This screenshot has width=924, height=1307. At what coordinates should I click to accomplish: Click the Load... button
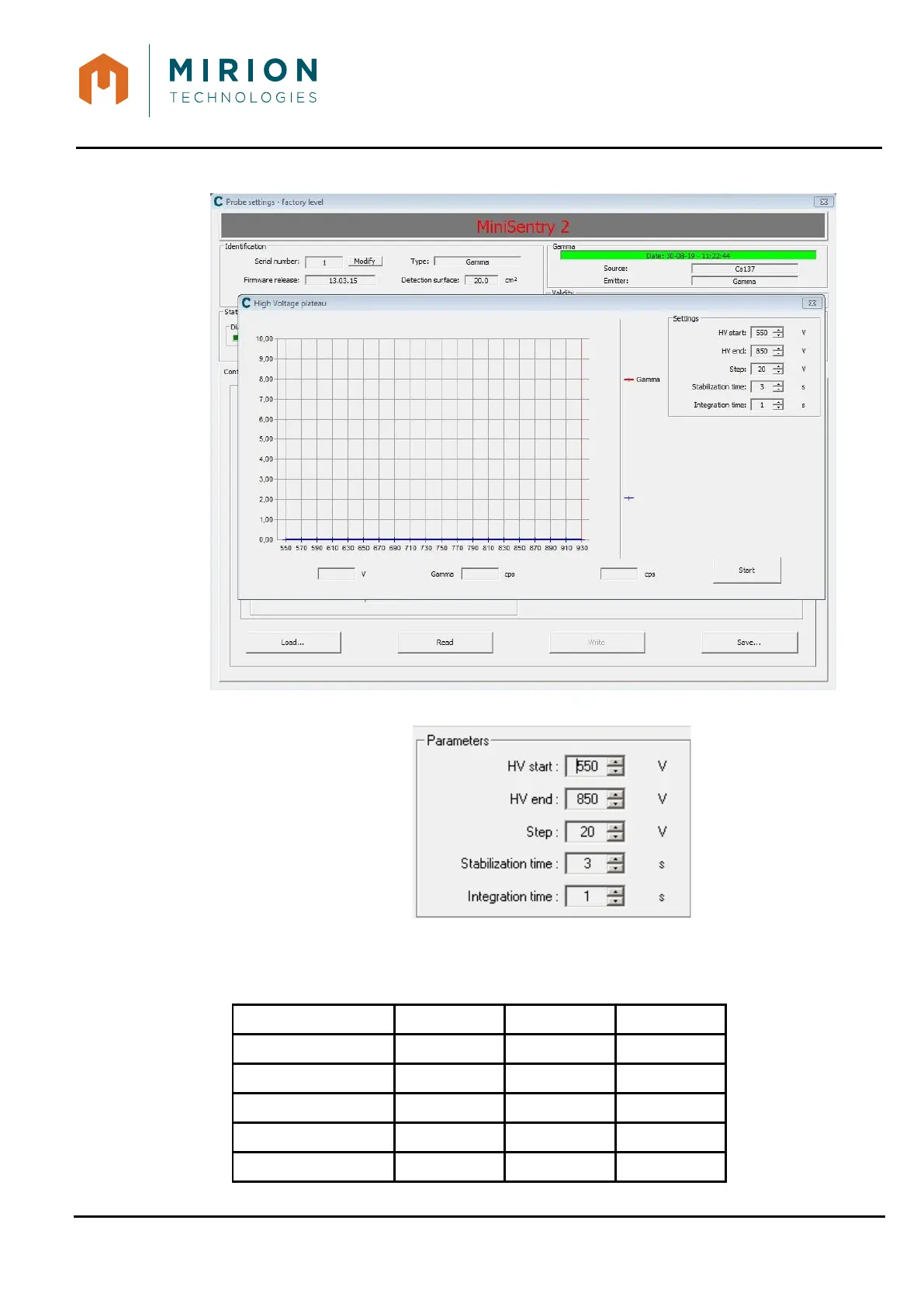(x=292, y=643)
